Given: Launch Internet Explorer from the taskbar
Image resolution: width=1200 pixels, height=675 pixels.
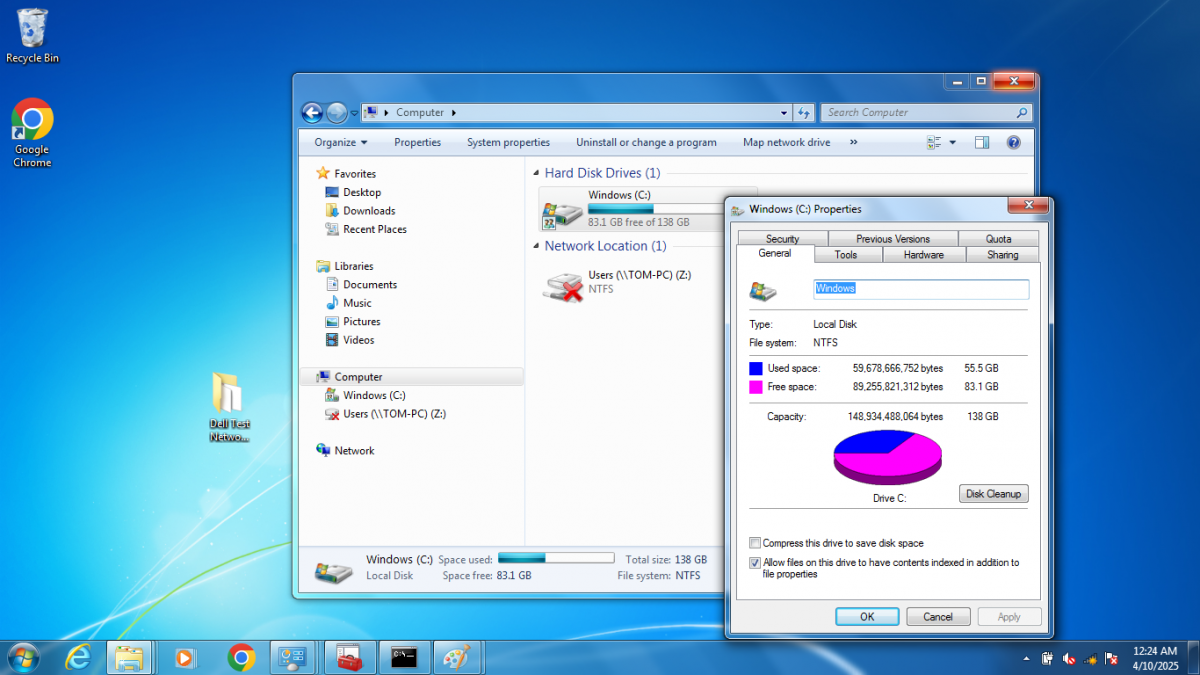Looking at the screenshot, I should (78, 657).
